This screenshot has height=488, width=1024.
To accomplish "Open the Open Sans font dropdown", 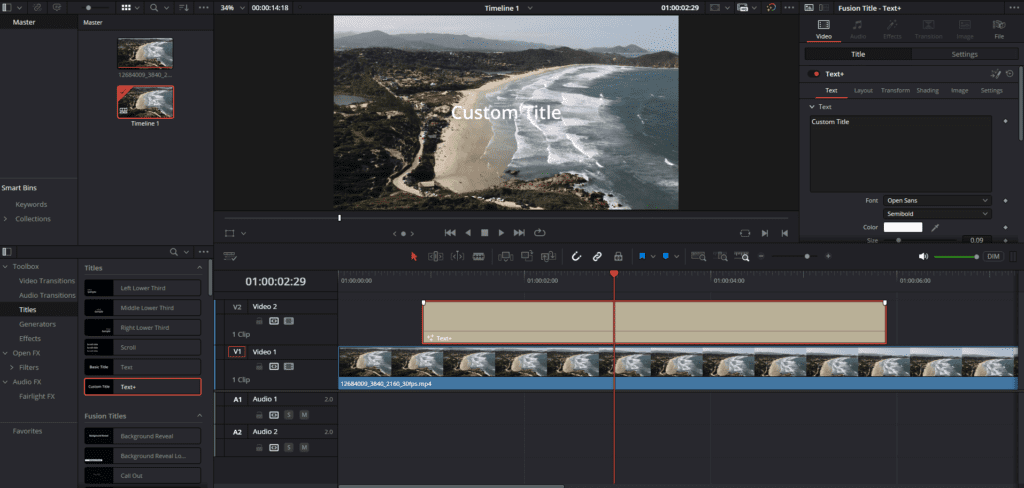I will (937, 200).
